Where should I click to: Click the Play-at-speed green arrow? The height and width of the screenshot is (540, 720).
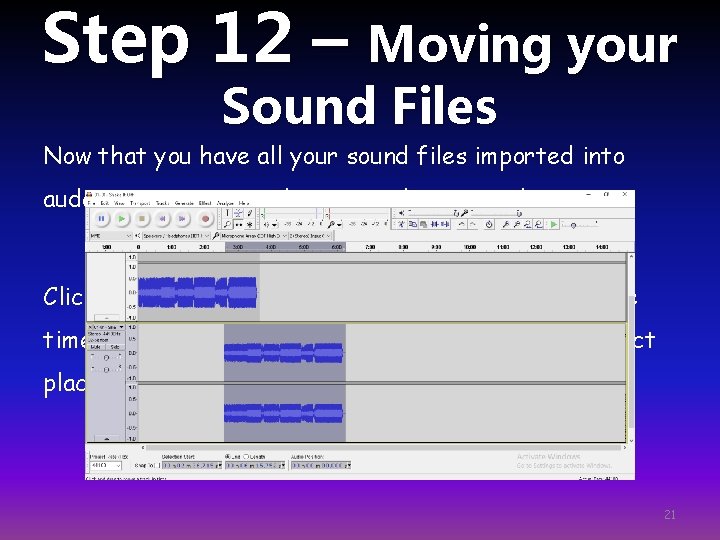554,224
